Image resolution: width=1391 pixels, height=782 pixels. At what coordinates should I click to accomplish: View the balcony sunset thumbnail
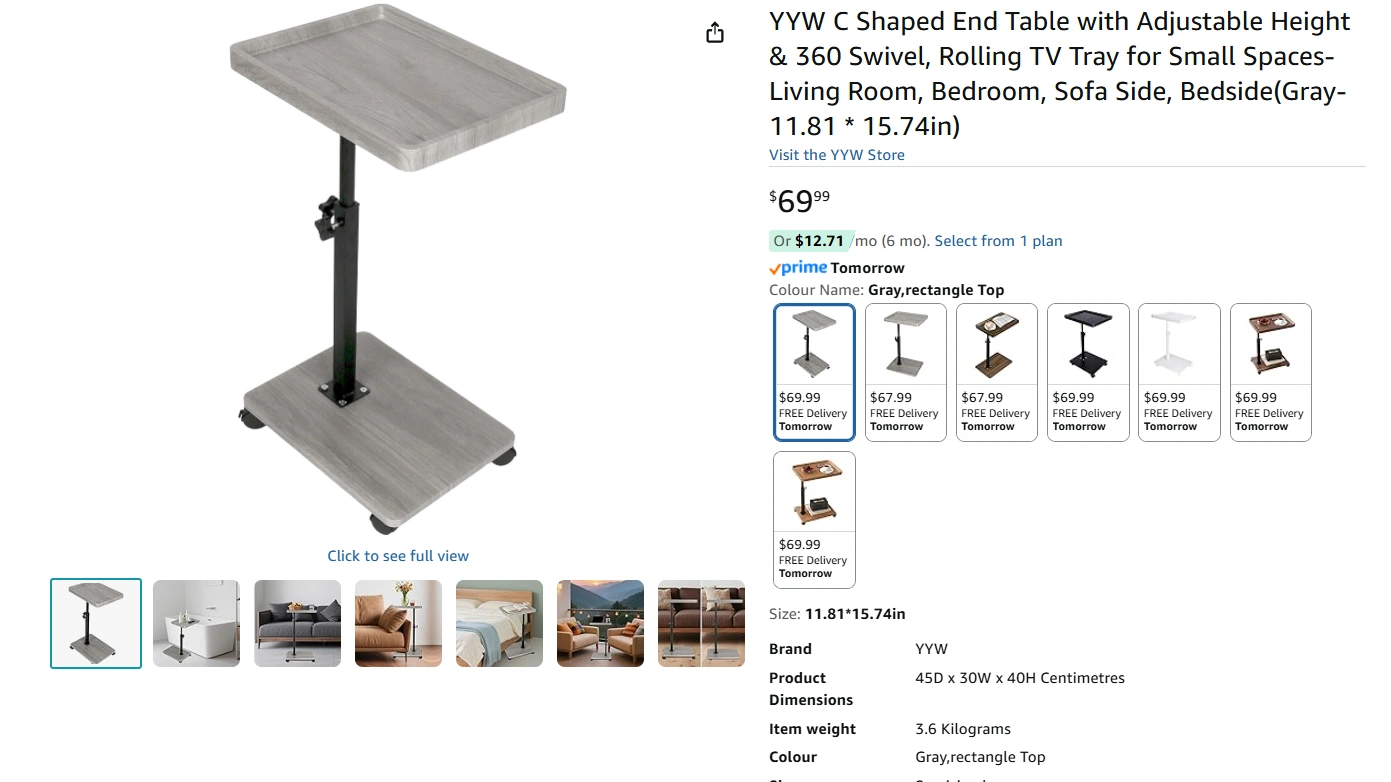tap(601, 623)
